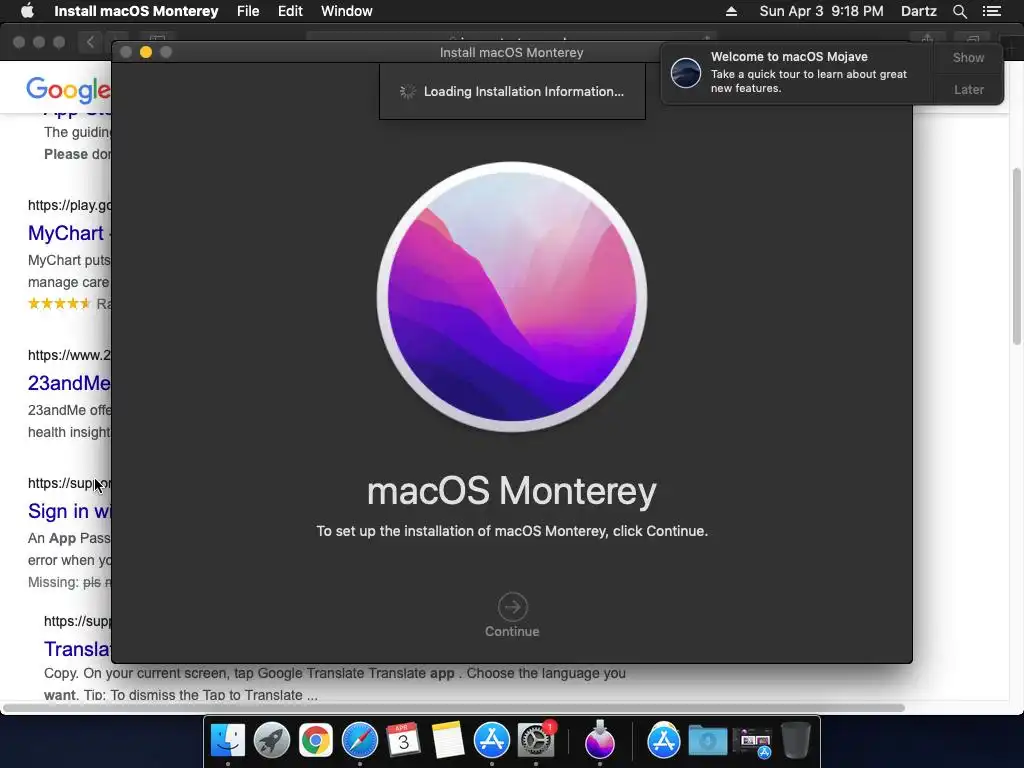Open Applications folder stack in Dock
Screen dimensions: 1024x768
[x=664, y=741]
